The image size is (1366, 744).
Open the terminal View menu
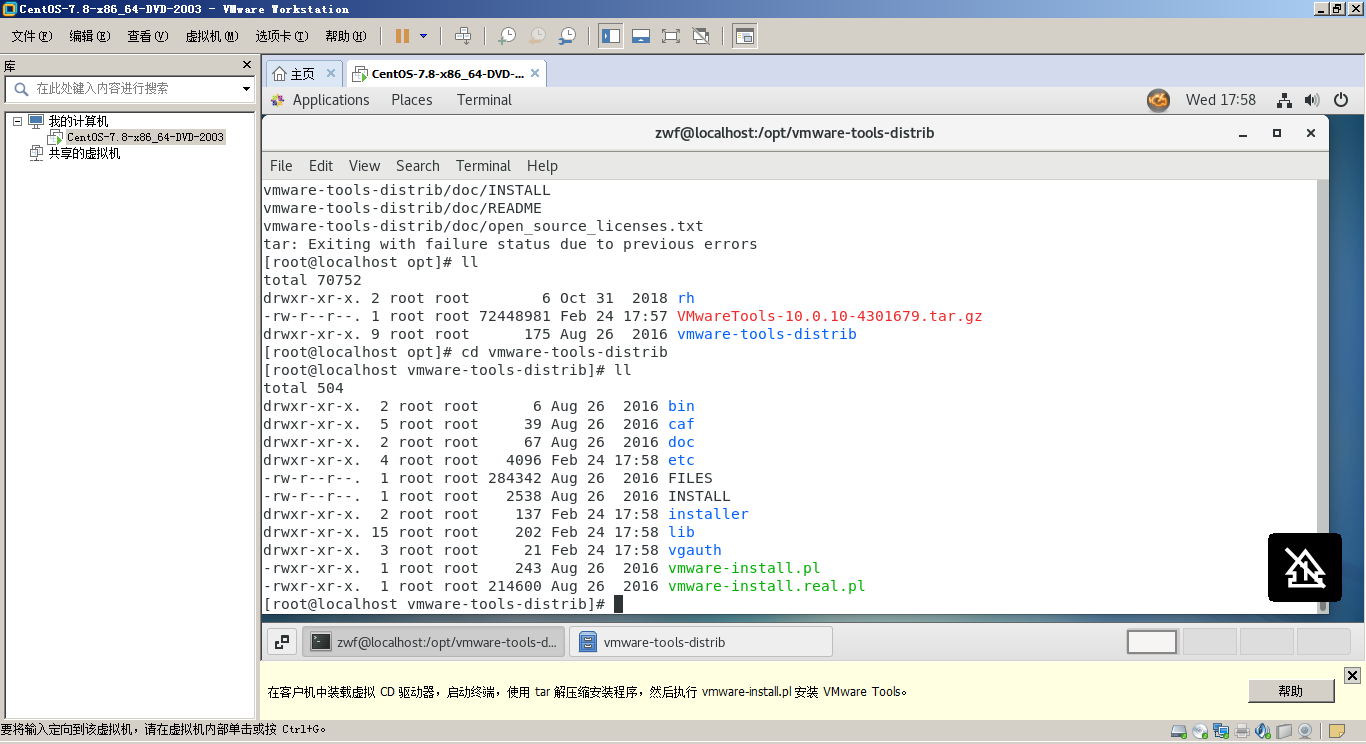pyautogui.click(x=364, y=166)
